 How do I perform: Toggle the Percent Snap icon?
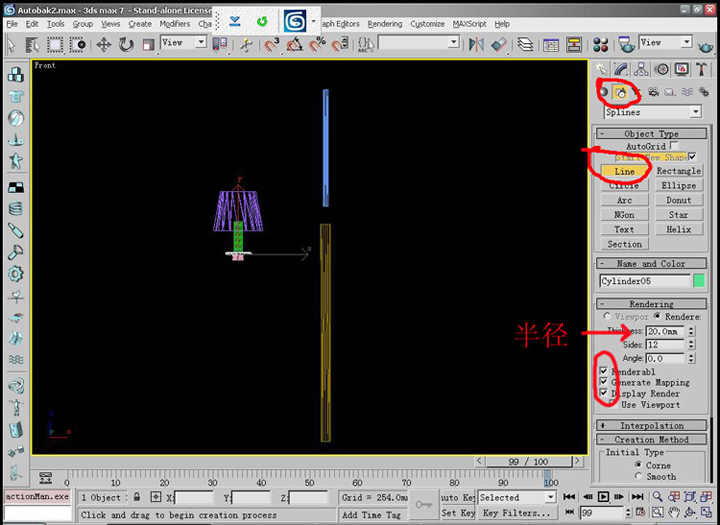coord(317,45)
